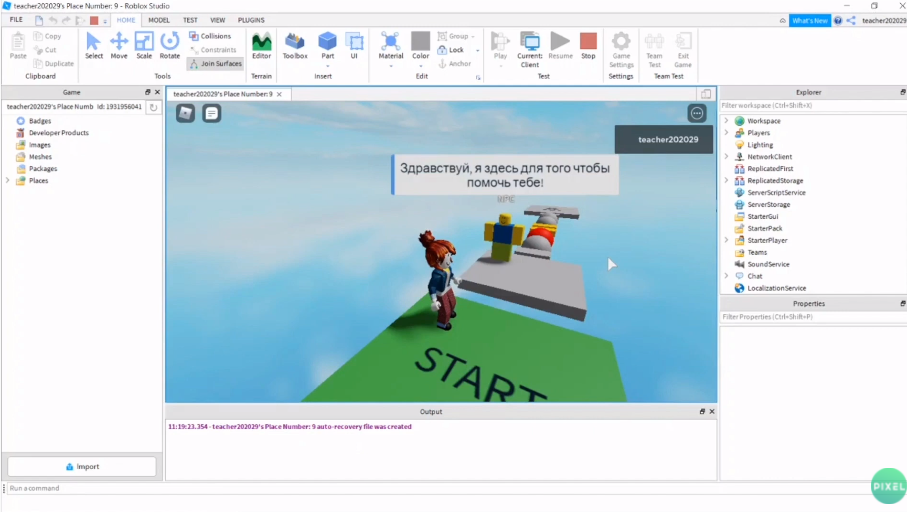Viewport: 907px width, 512px height.
Task: Open the What's New link
Action: [x=810, y=20]
